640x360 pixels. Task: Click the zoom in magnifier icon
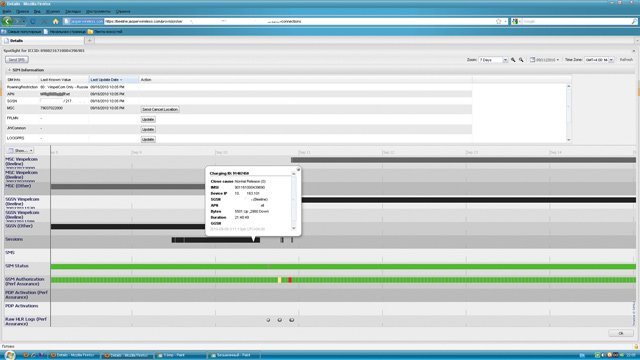point(513,60)
